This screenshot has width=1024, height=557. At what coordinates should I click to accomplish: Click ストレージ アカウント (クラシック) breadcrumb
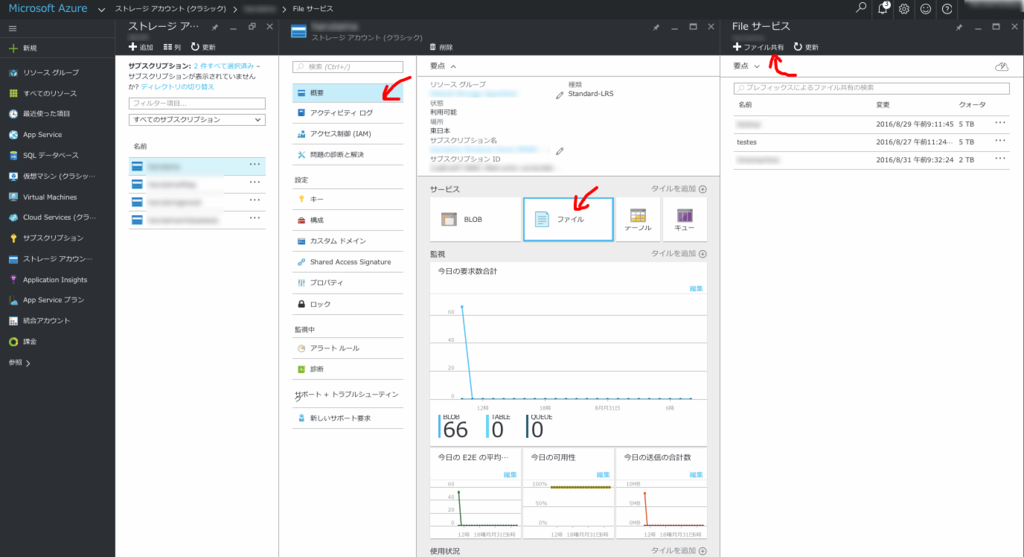[x=171, y=9]
